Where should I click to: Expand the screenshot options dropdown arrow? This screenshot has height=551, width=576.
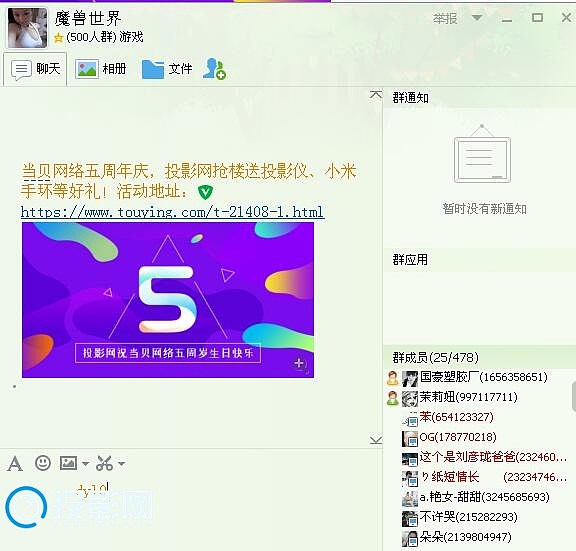[121, 464]
